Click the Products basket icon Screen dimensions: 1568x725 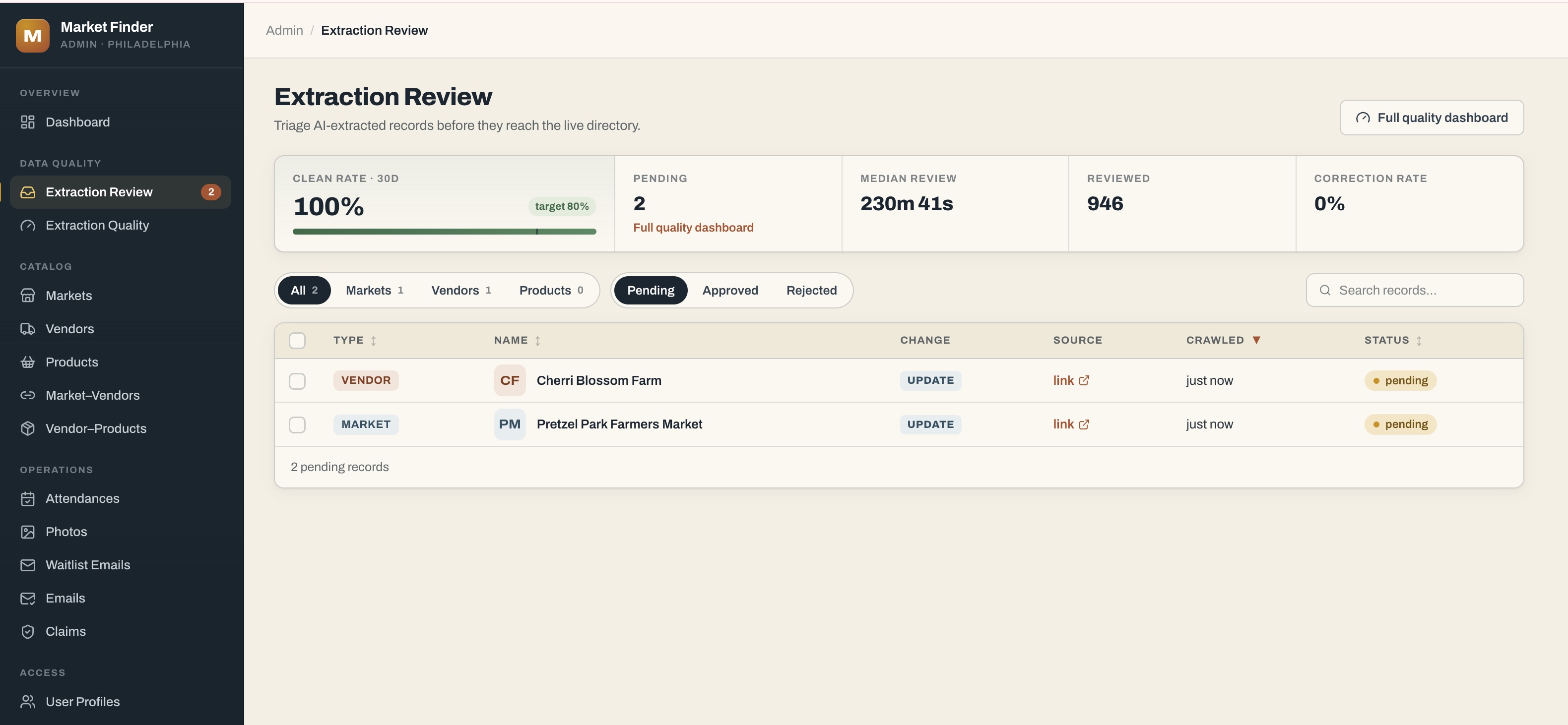27,362
